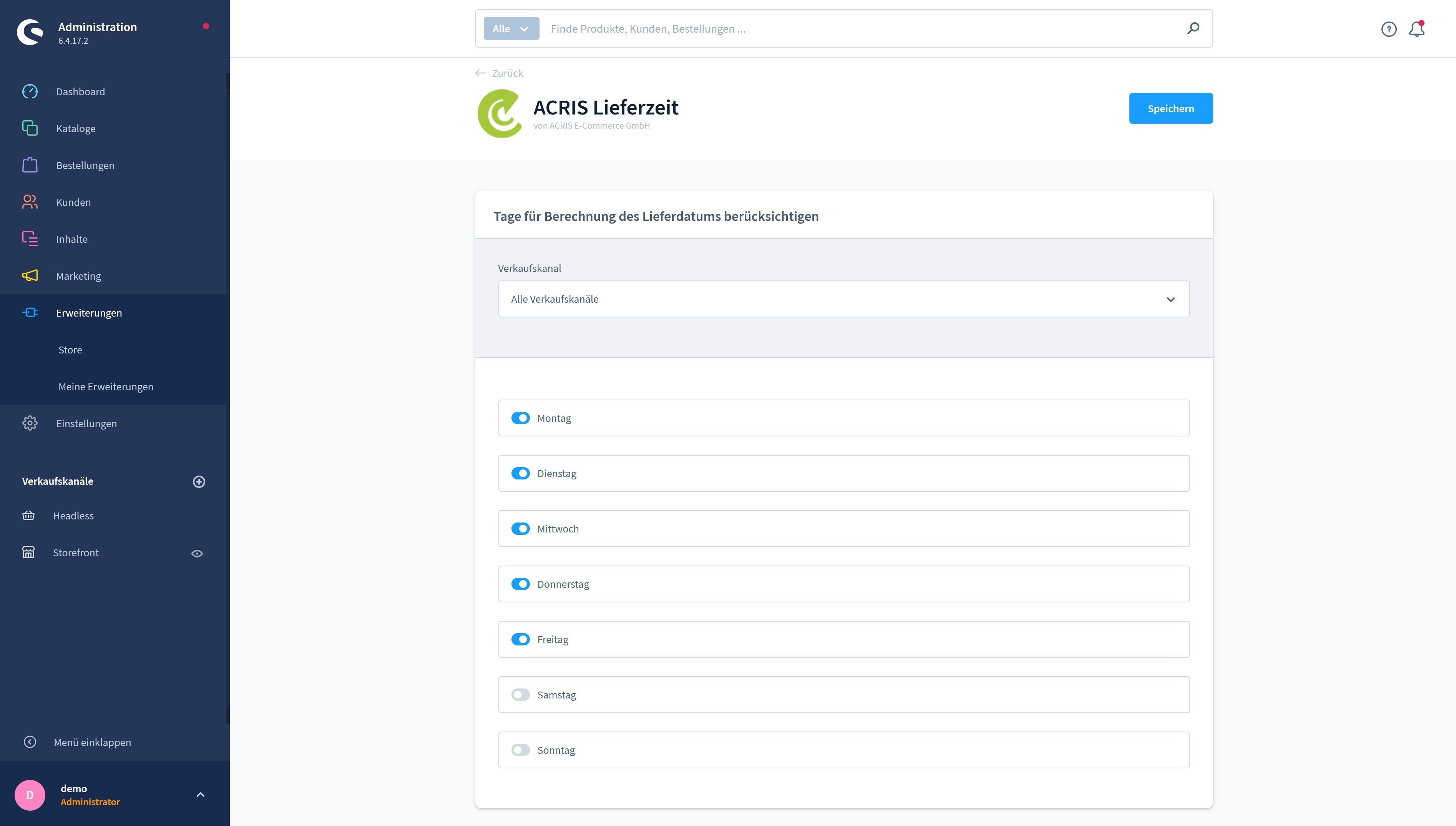This screenshot has width=1456, height=826.
Task: Save settings with Speichern button
Action: tap(1170, 108)
